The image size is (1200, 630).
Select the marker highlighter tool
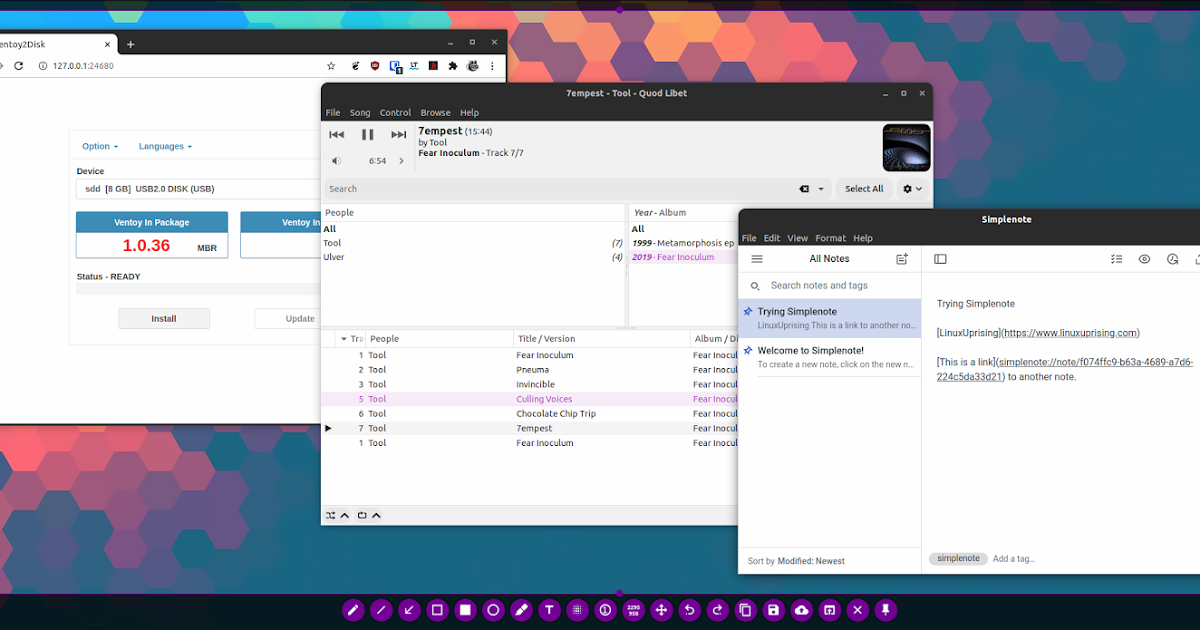(x=521, y=610)
